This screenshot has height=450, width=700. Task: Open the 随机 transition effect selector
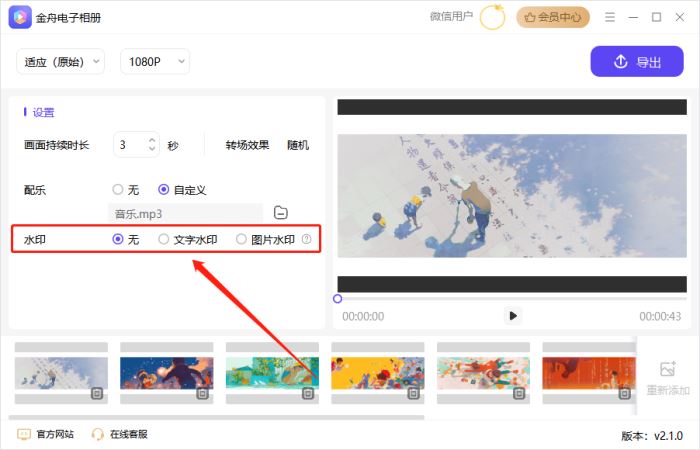pos(298,145)
